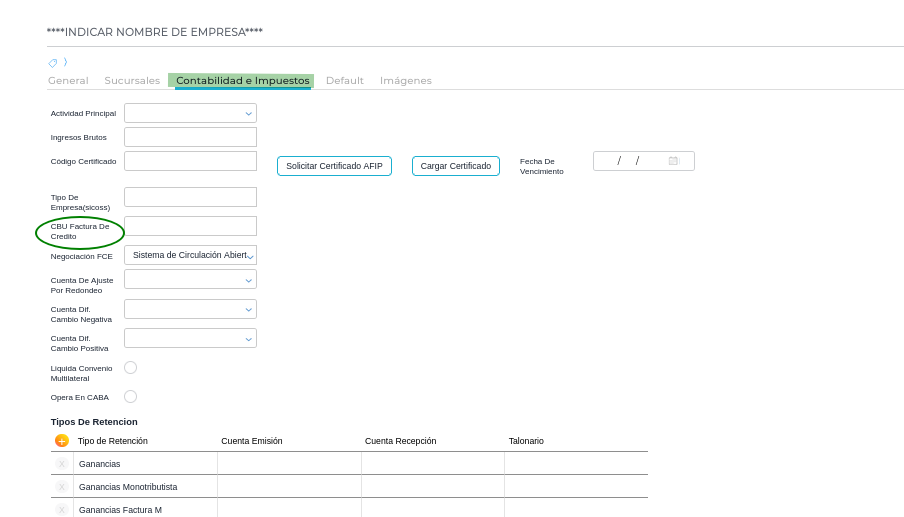Switch to the General tab
Screen dimensions: 904x517
(x=68, y=81)
